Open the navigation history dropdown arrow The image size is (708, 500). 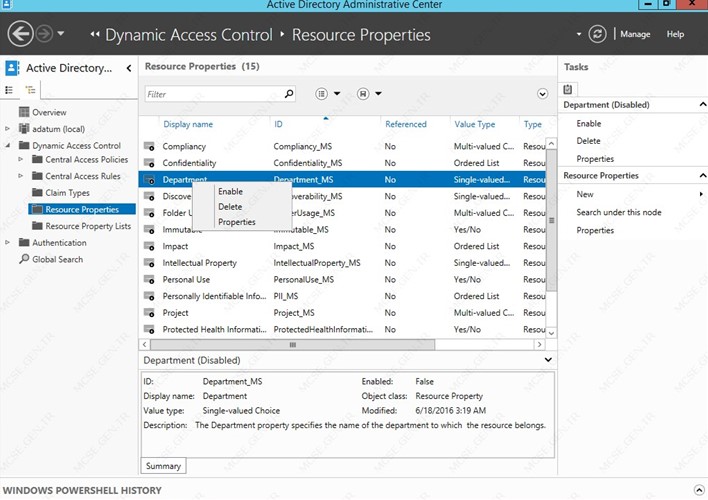[61, 33]
